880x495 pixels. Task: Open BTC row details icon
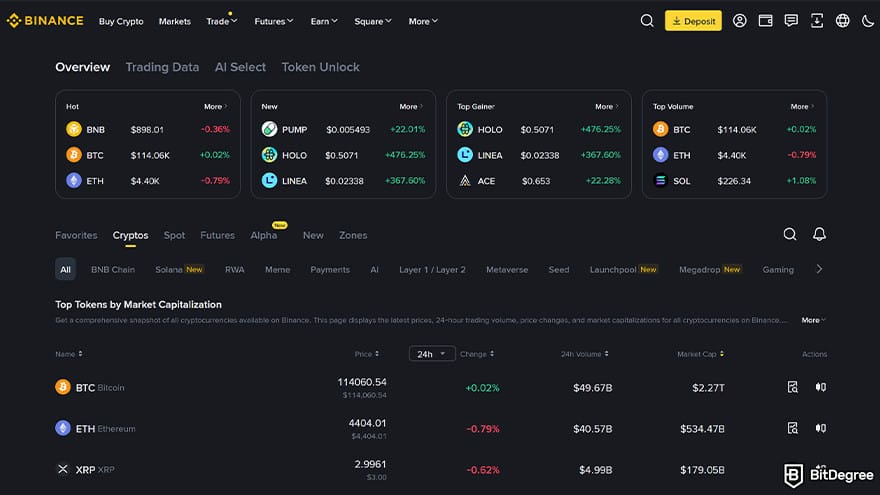point(792,387)
